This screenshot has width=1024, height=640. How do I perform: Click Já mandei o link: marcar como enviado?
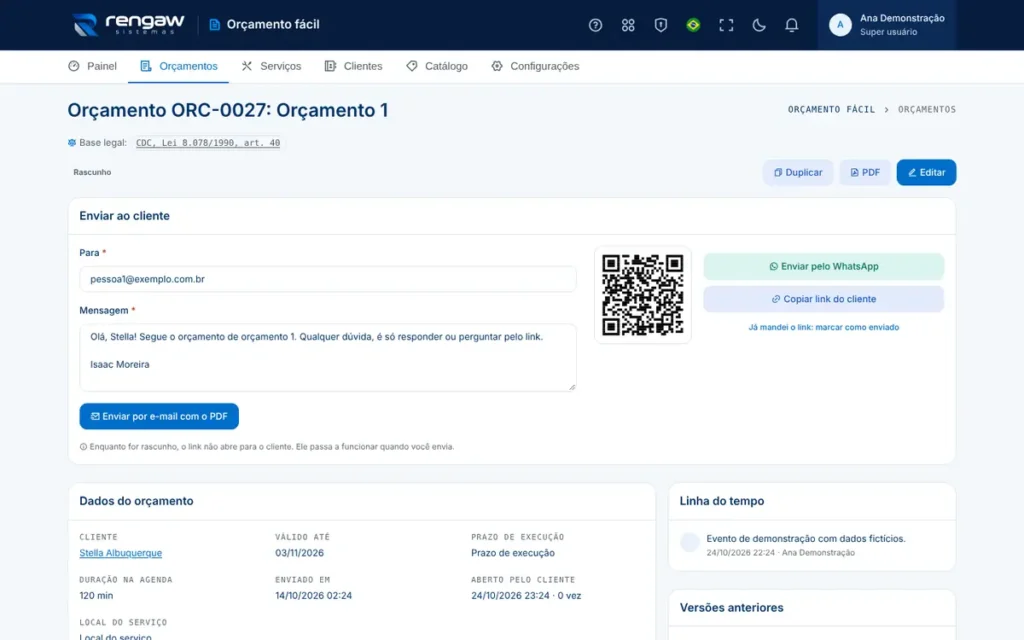[824, 327]
